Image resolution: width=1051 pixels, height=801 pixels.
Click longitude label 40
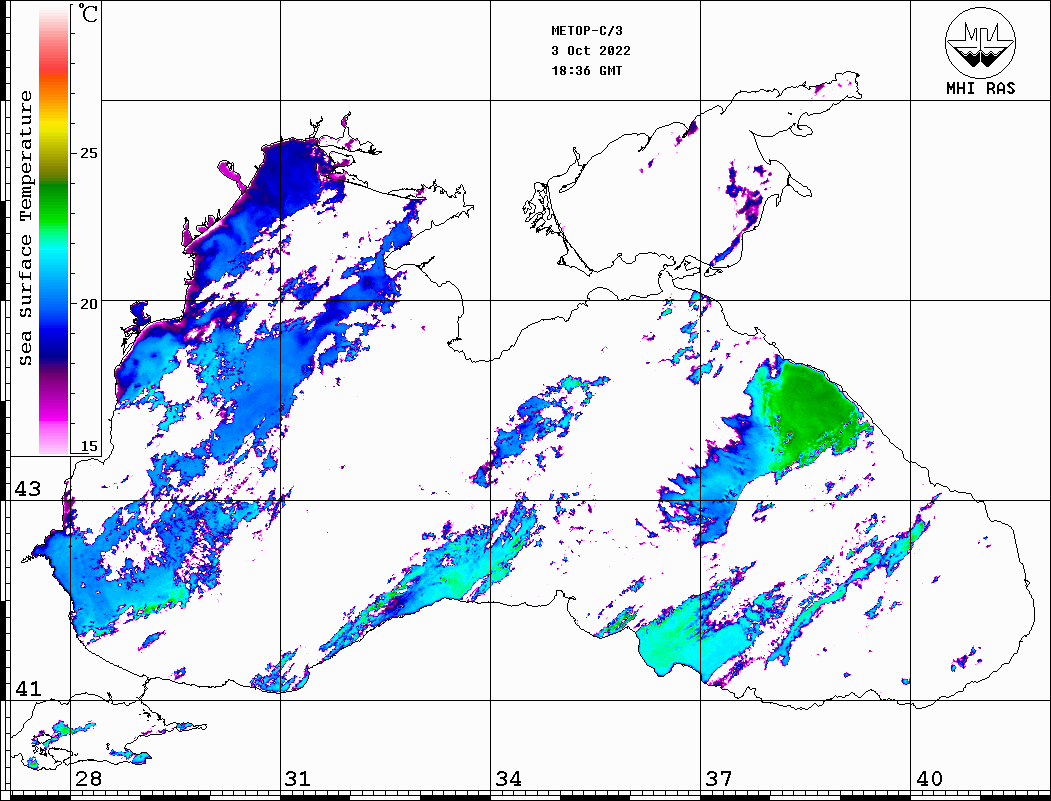(x=929, y=779)
